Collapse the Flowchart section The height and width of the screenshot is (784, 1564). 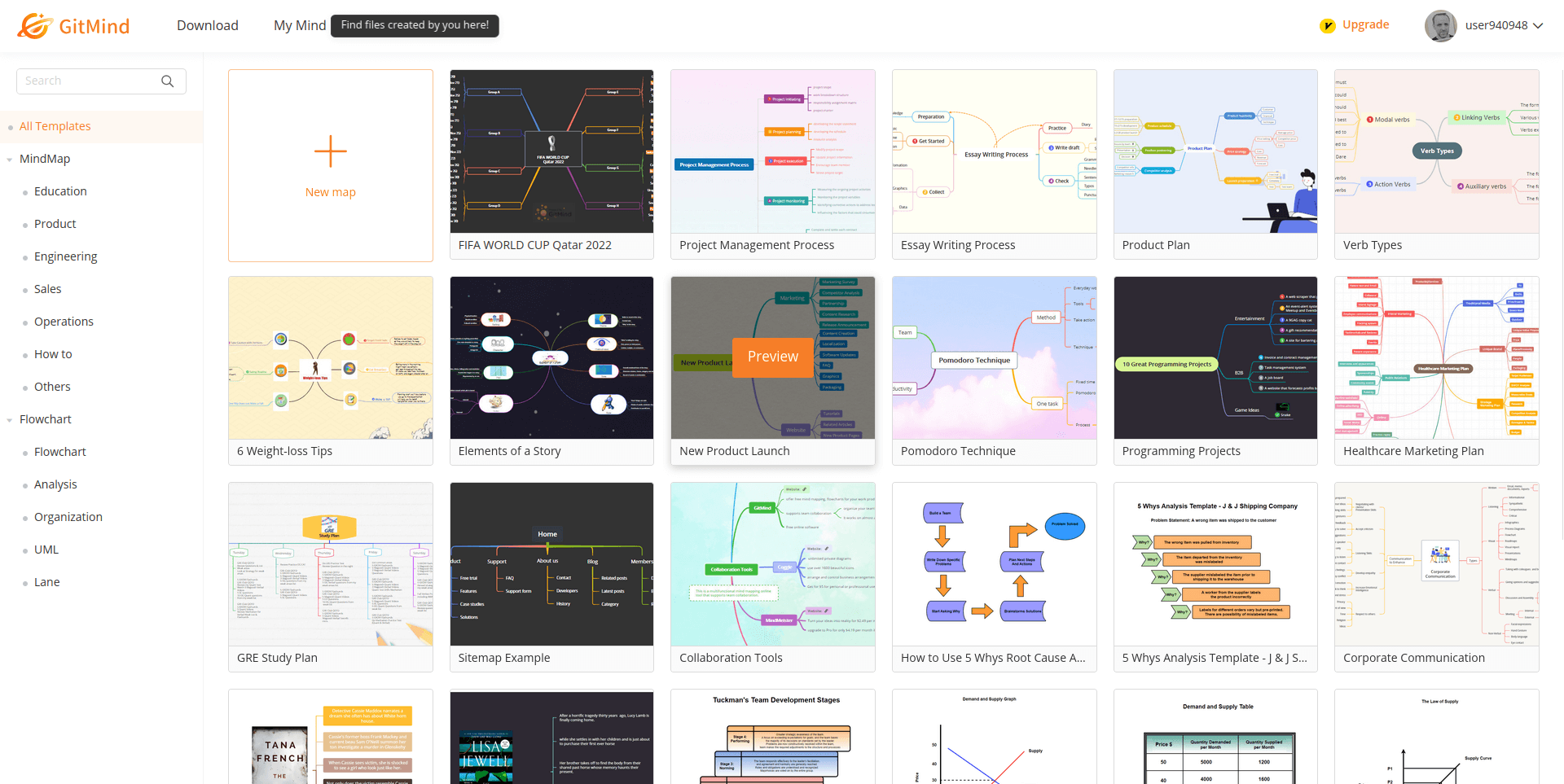tap(9, 419)
